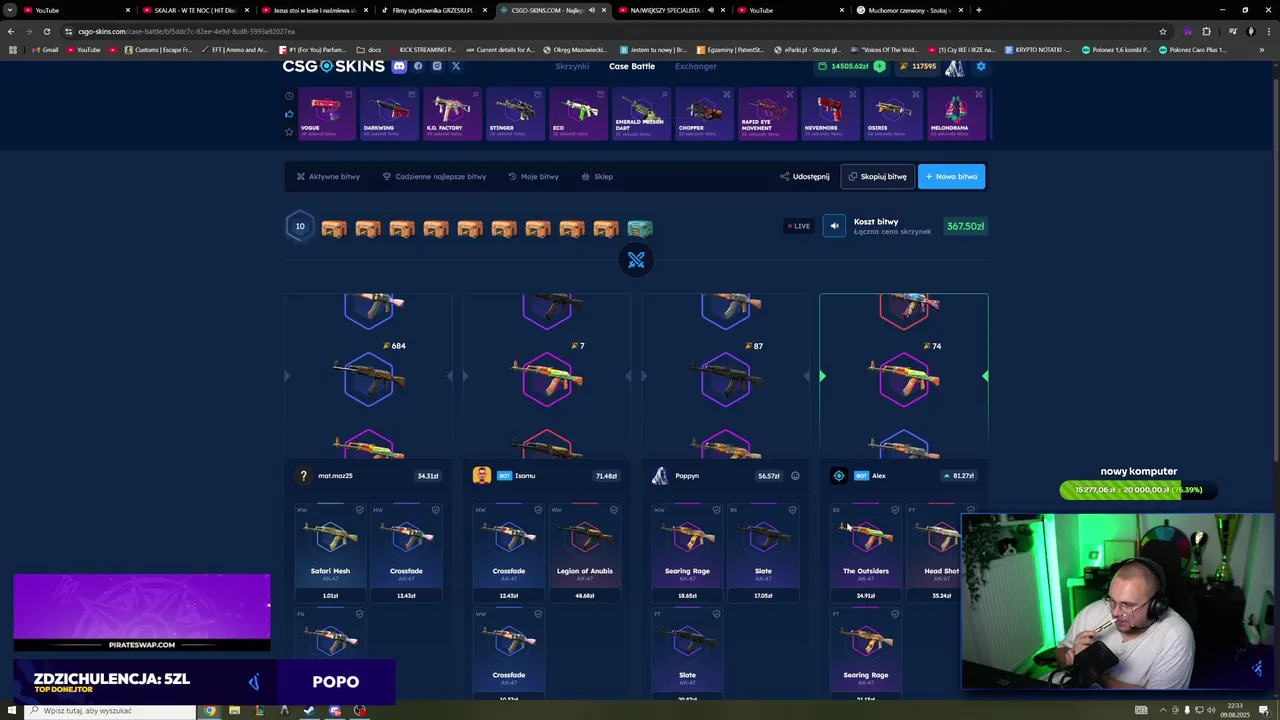Viewport: 1280px width, 720px height.
Task: Open settings gear icon in site header
Action: [x=981, y=66]
